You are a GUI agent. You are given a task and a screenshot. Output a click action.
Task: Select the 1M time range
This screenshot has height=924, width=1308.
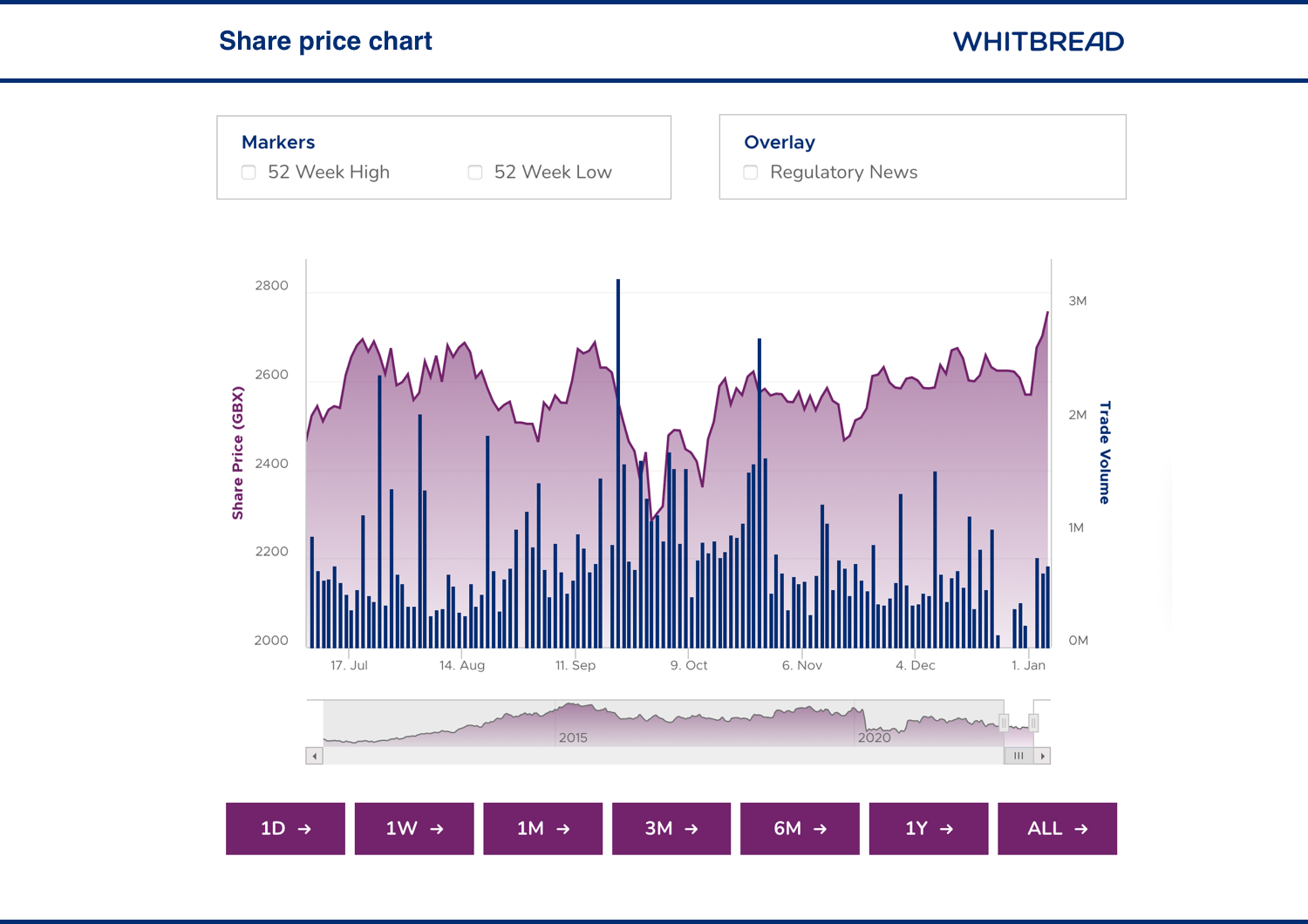click(x=542, y=828)
